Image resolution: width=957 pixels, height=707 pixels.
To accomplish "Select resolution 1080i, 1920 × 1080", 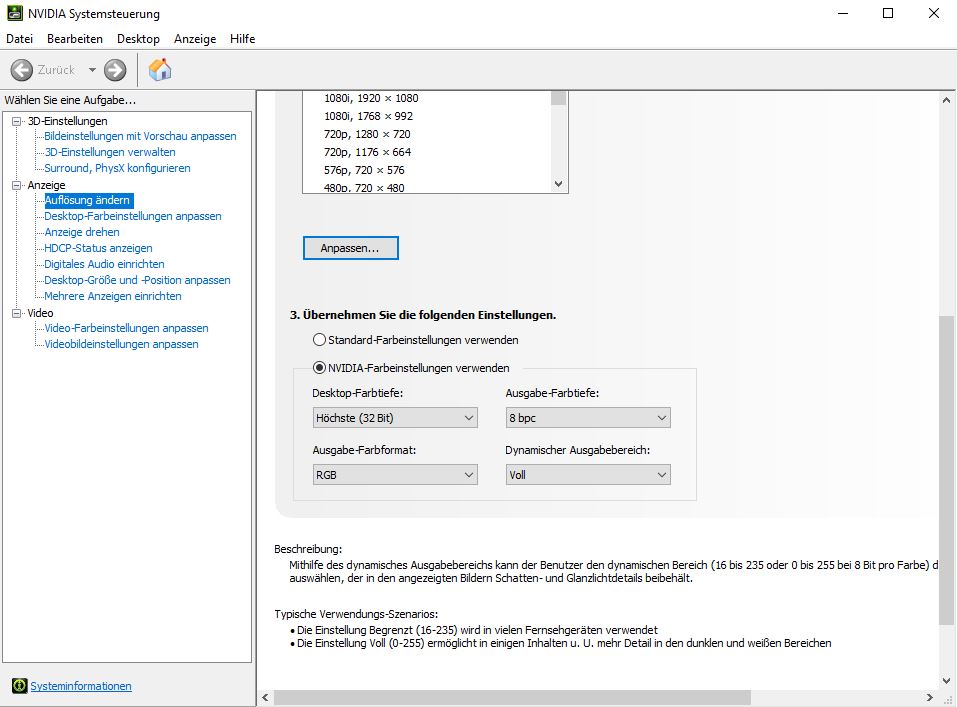I will (x=371, y=98).
